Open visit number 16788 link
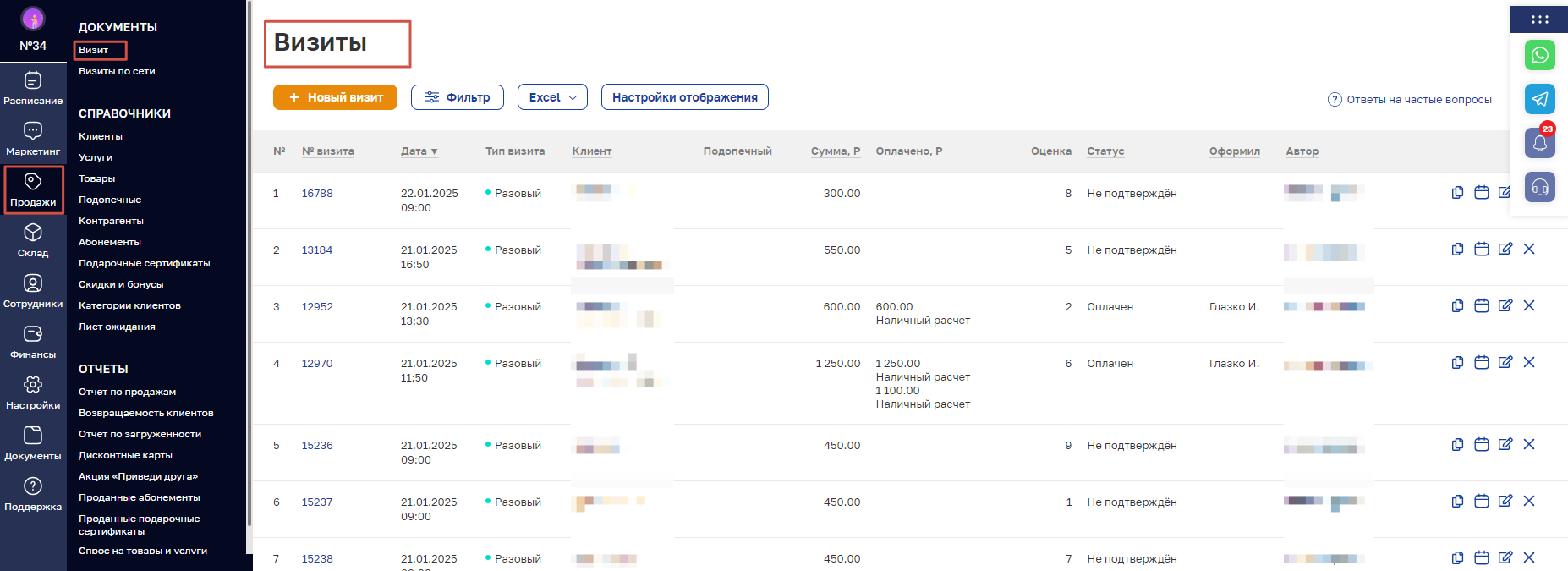This screenshot has height=571, width=1568. coord(317,194)
